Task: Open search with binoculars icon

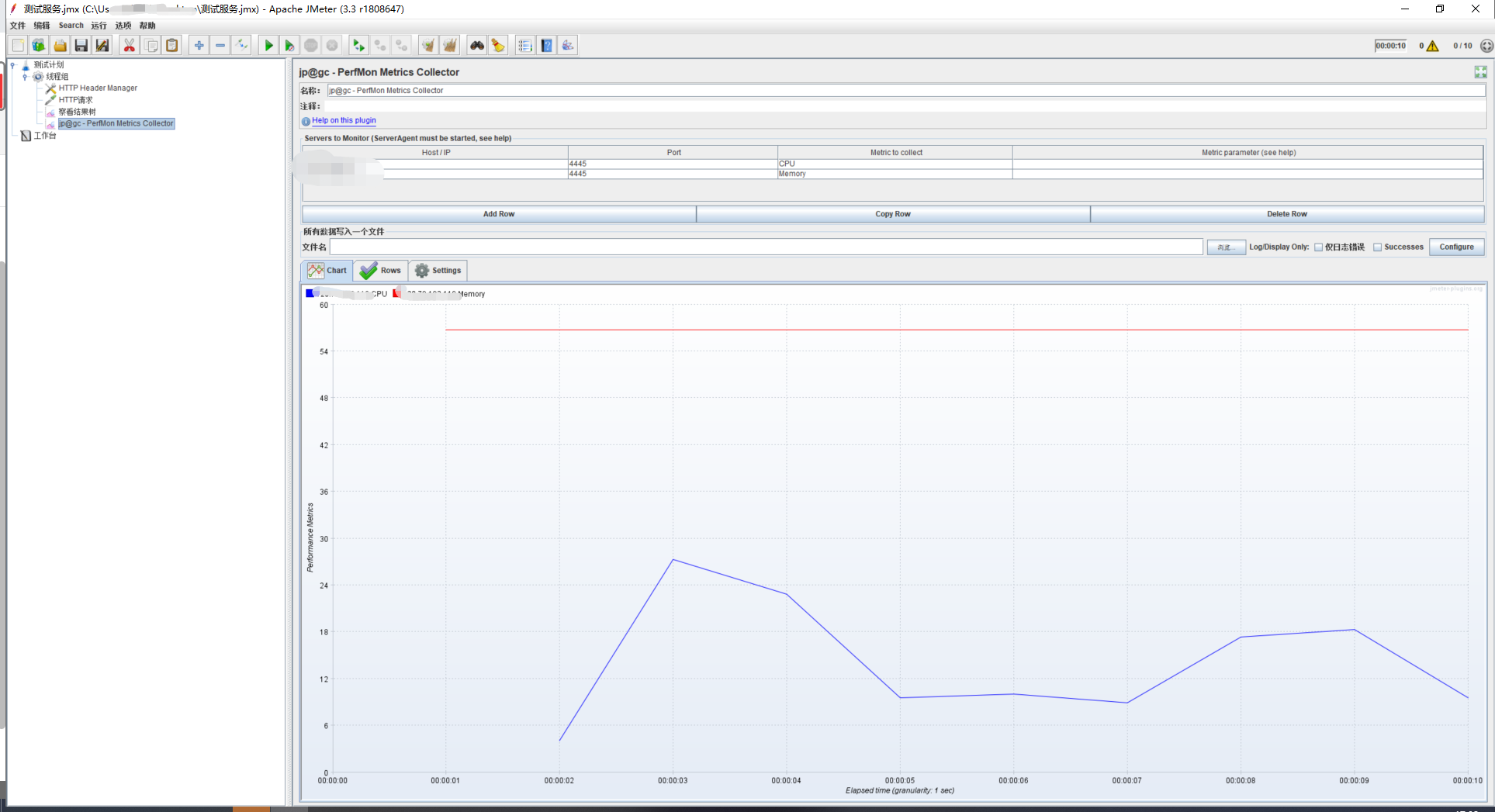Action: coord(476,46)
